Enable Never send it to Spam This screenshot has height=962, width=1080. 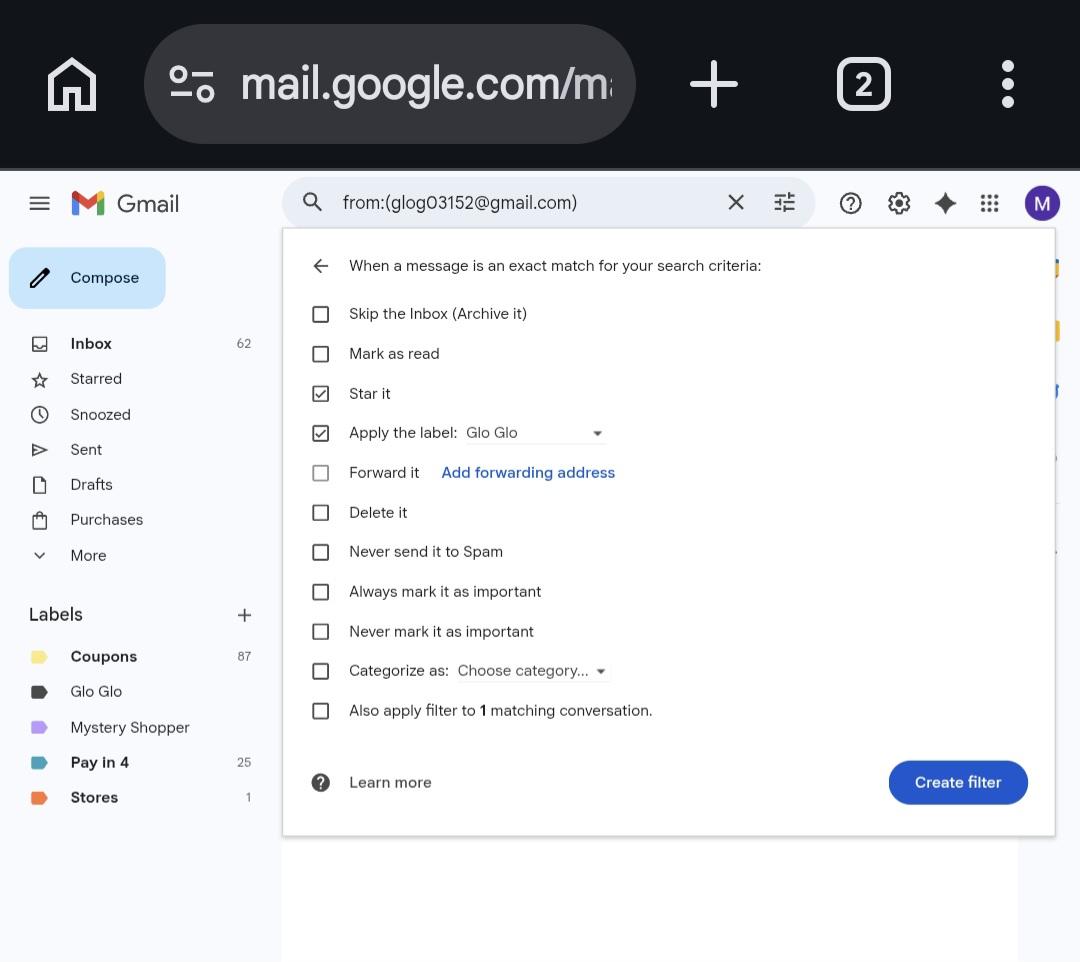[320, 552]
